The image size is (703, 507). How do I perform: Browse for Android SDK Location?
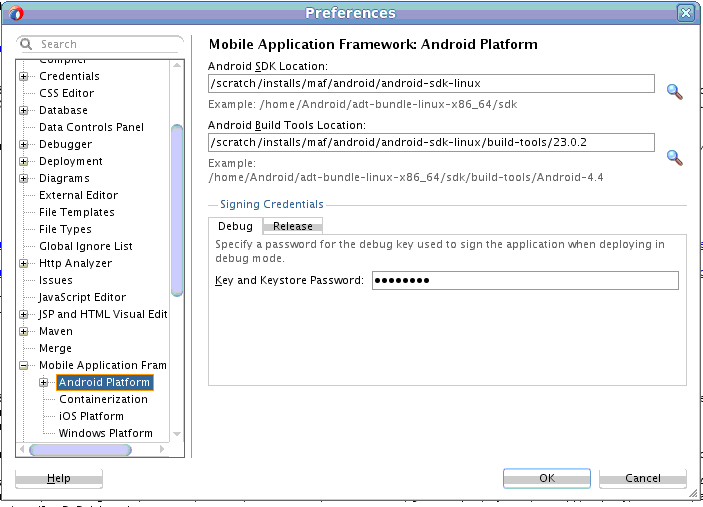pyautogui.click(x=674, y=92)
